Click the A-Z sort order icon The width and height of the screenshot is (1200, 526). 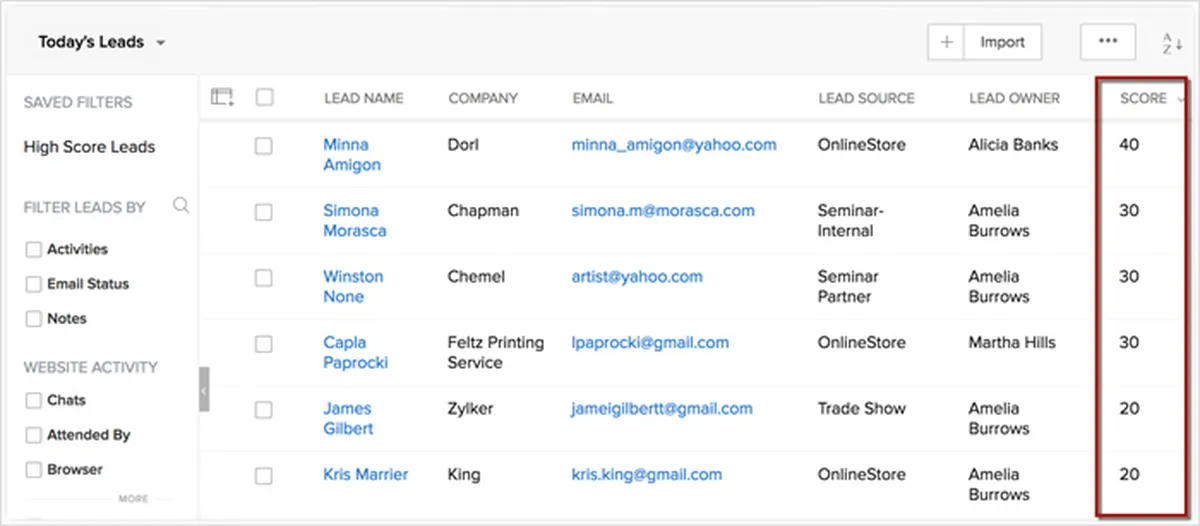(1172, 43)
